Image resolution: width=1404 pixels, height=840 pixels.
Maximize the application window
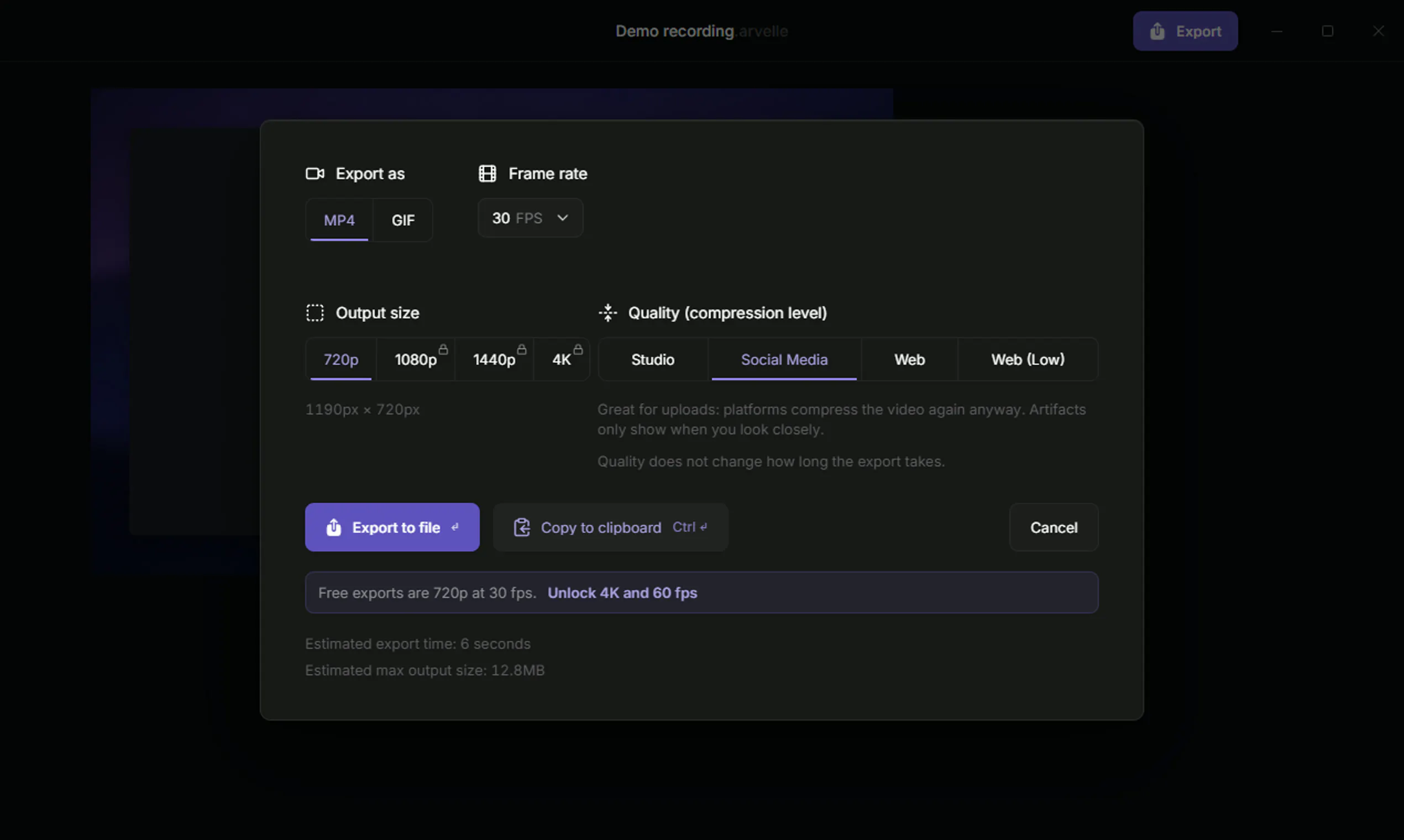pyautogui.click(x=1328, y=31)
